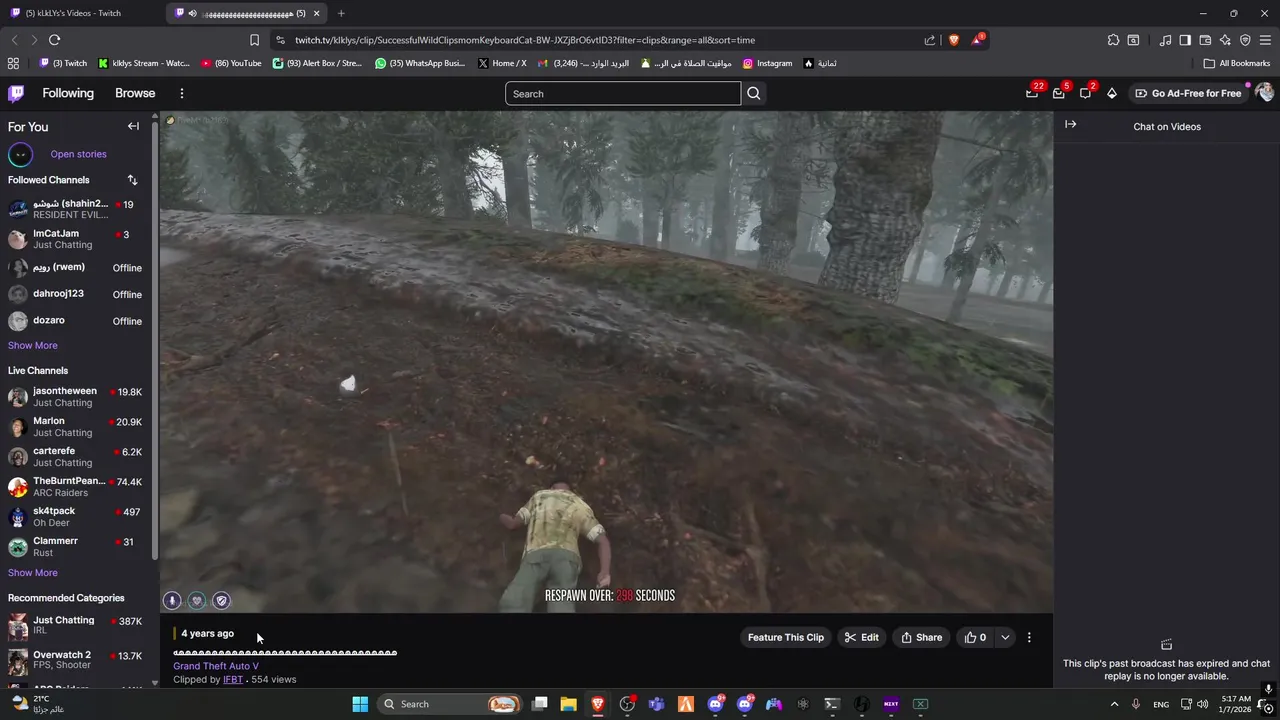
Task: Sort followed channels with arrows icon
Action: (132, 180)
